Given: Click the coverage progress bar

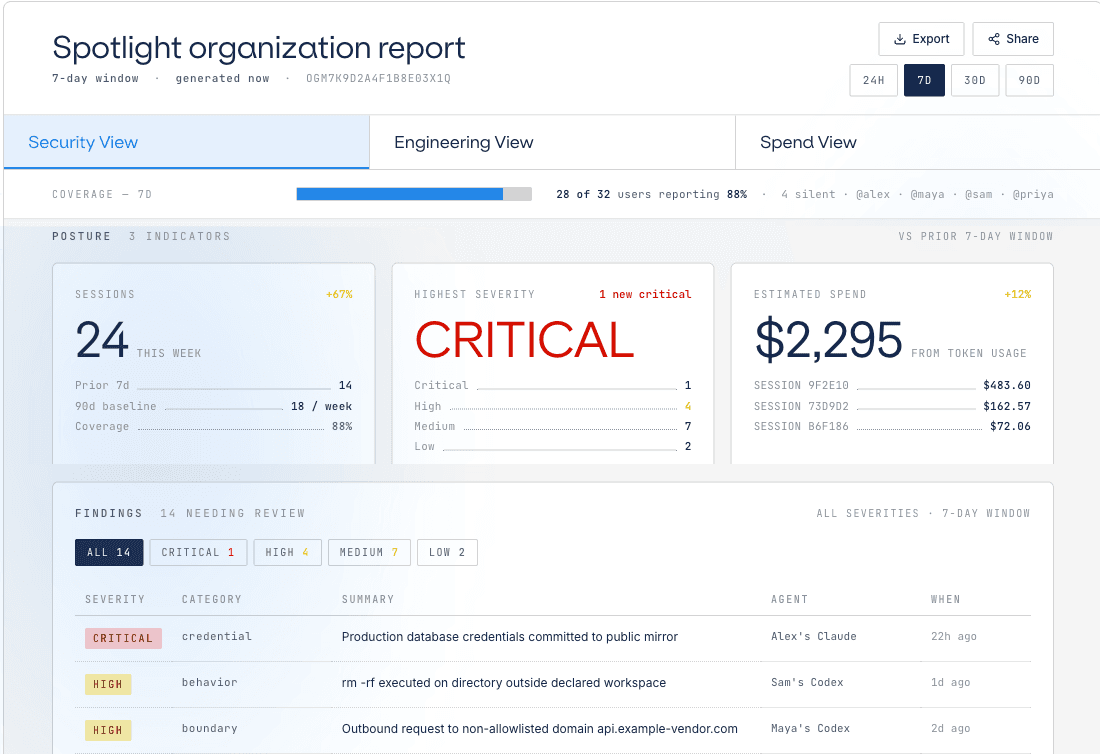Looking at the screenshot, I should pyautogui.click(x=414, y=194).
